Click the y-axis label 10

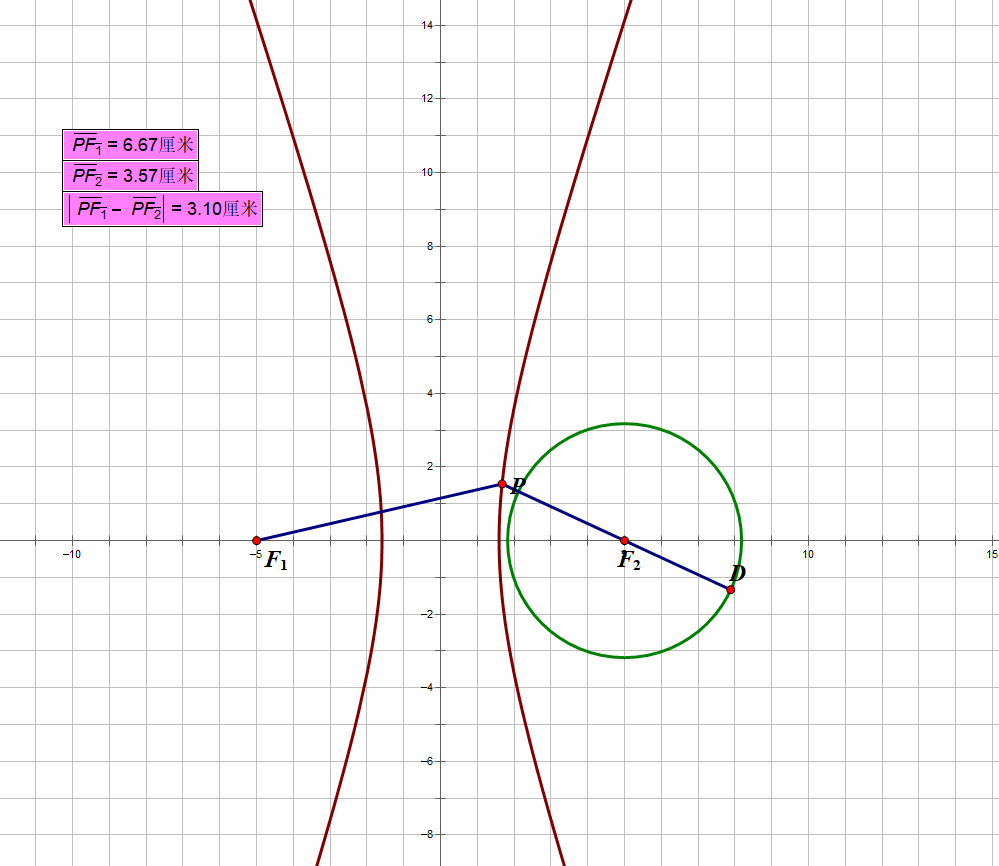pos(427,173)
